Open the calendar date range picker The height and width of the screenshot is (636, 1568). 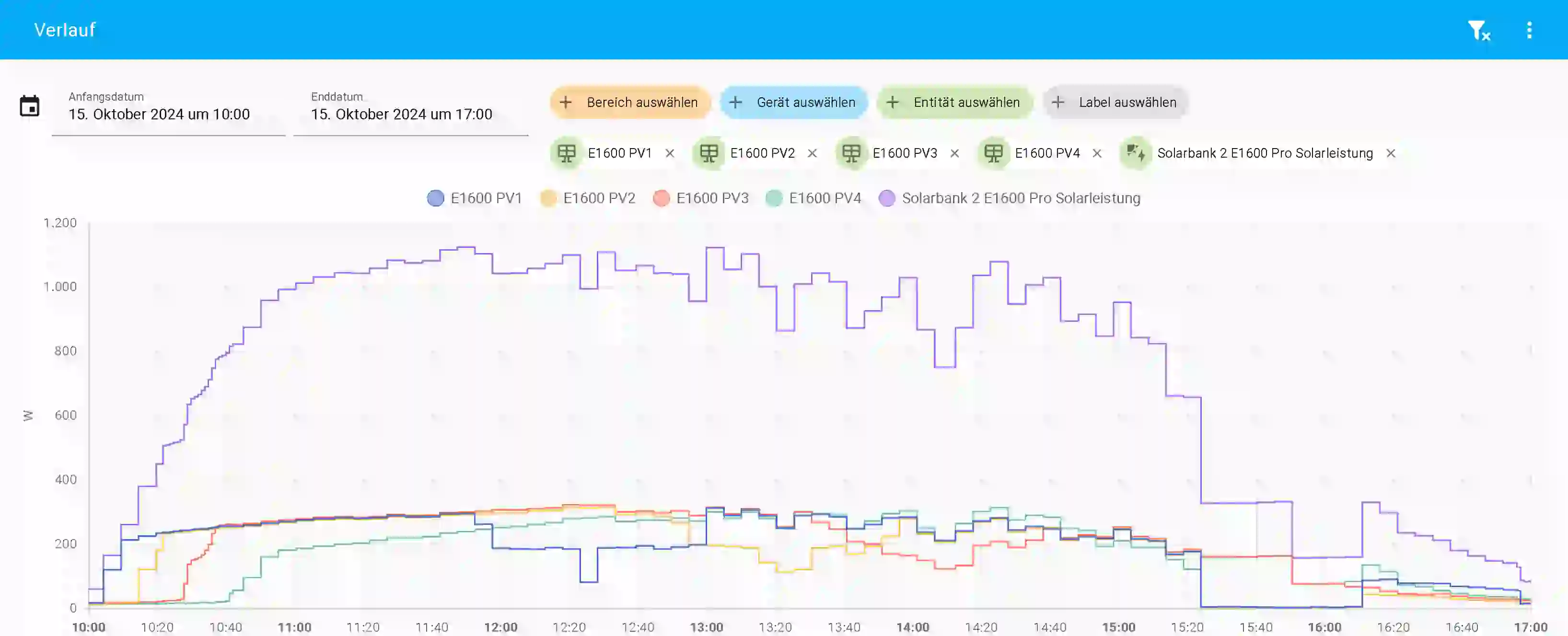(29, 106)
